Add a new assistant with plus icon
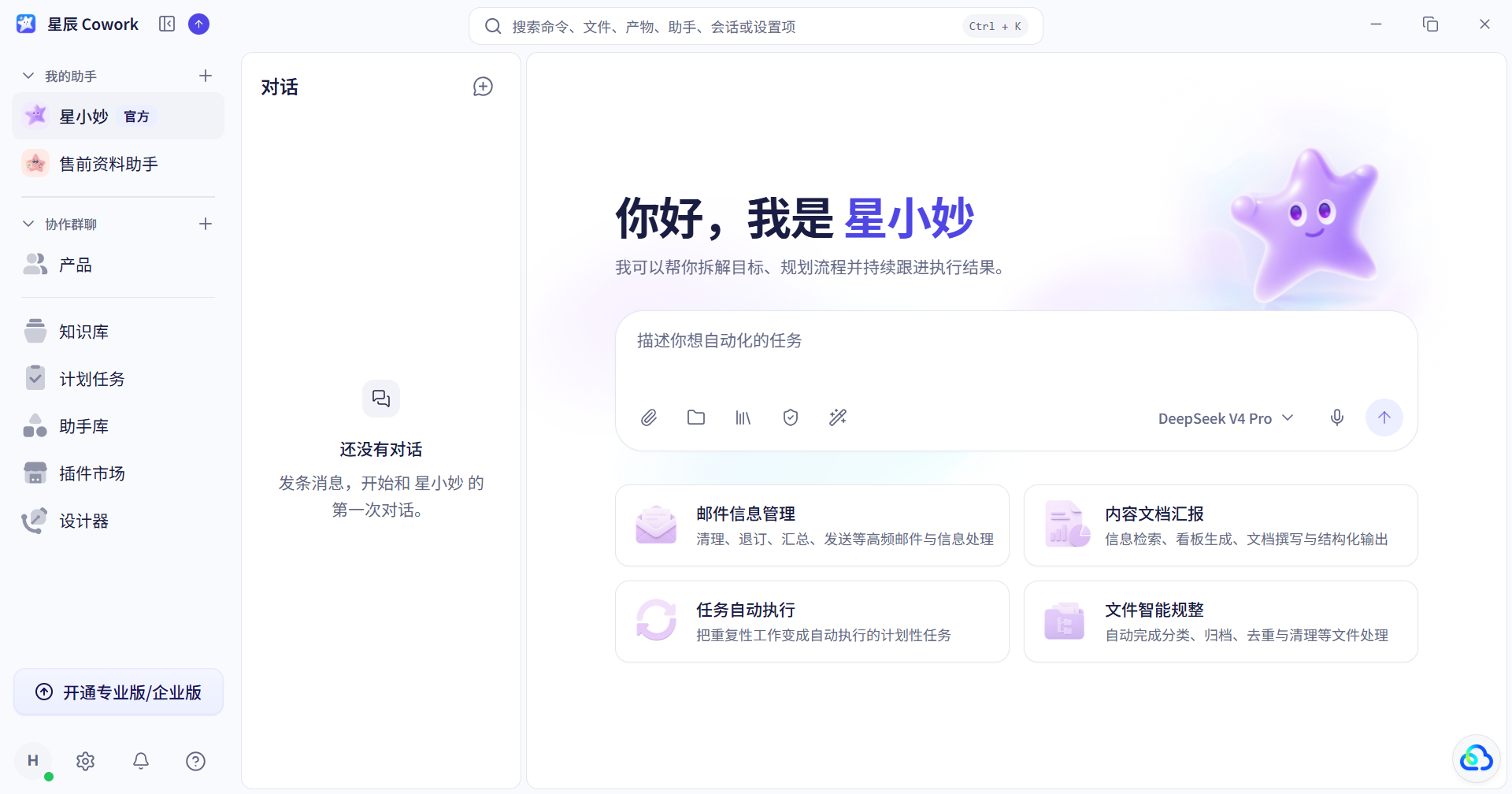Image resolution: width=1512 pixels, height=794 pixels. coord(206,76)
